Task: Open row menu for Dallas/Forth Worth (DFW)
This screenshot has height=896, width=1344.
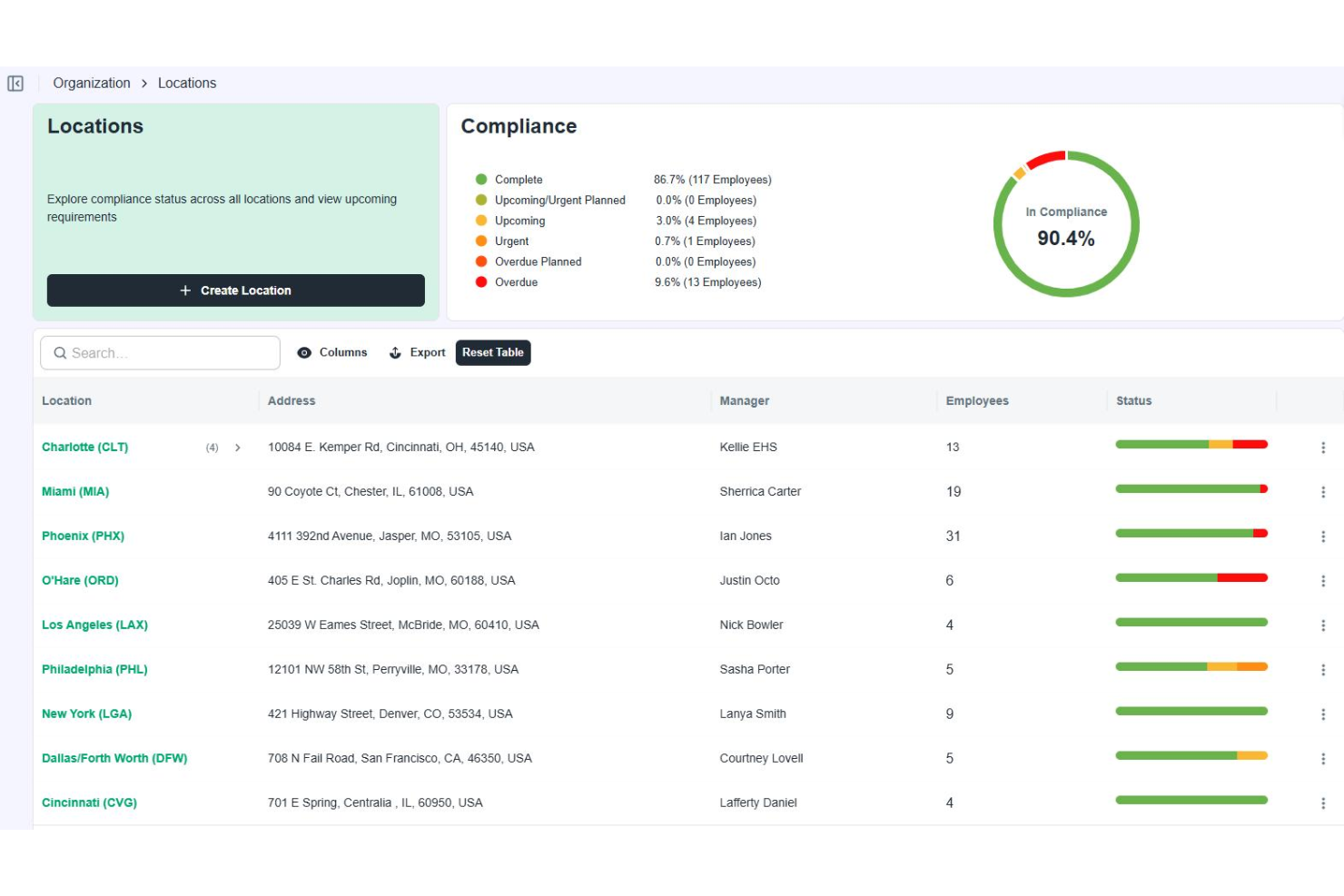Action: [x=1323, y=759]
